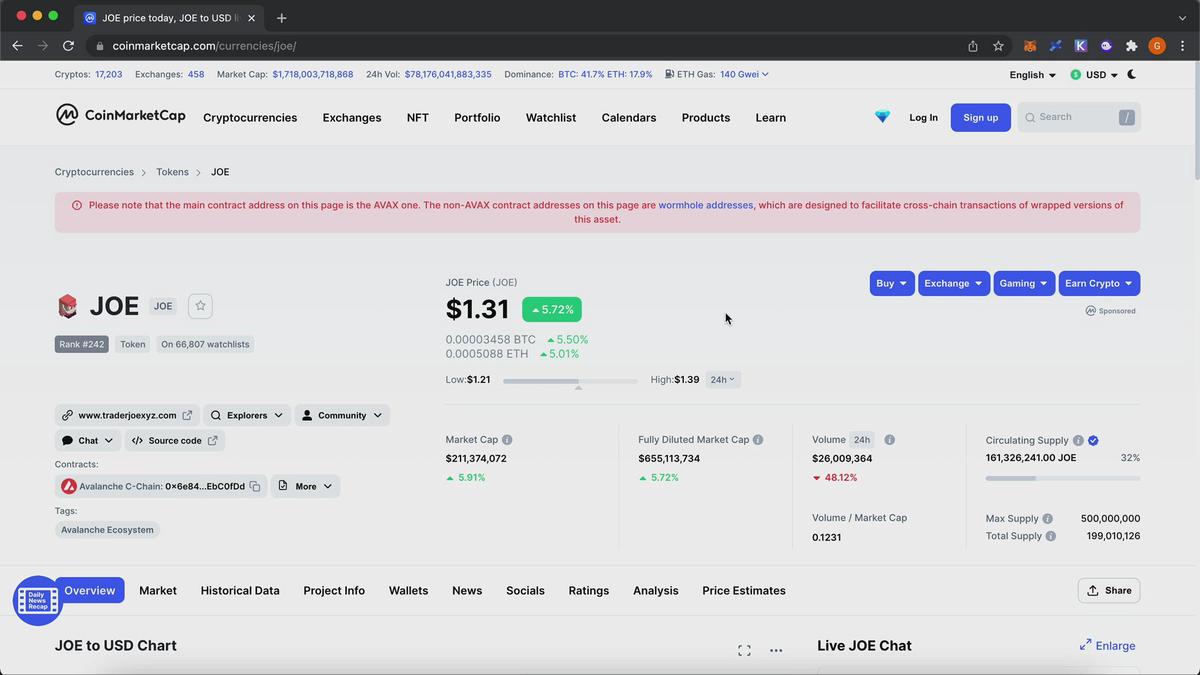The width and height of the screenshot is (1200, 675).
Task: Expand the ETH Gas 140 Gwei dropdown
Action: (744, 74)
